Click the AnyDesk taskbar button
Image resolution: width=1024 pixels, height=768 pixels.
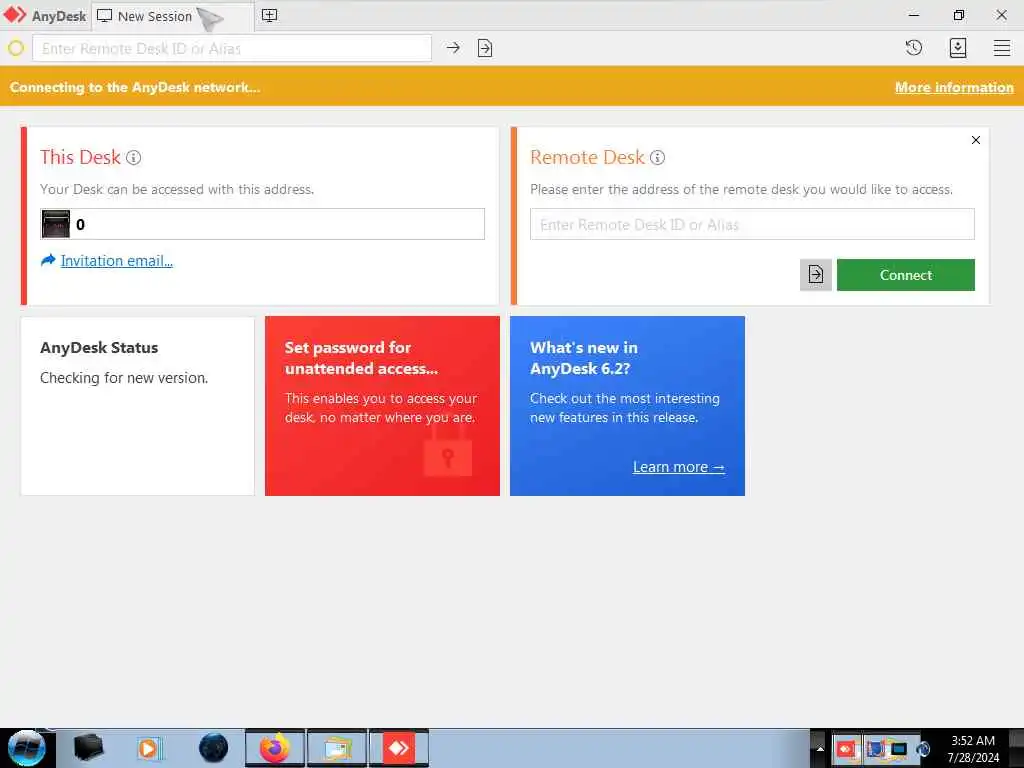(x=398, y=748)
